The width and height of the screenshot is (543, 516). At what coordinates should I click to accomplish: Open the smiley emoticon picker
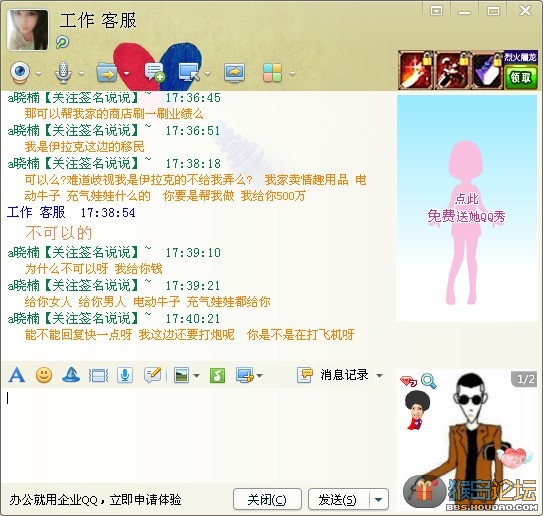tap(44, 375)
